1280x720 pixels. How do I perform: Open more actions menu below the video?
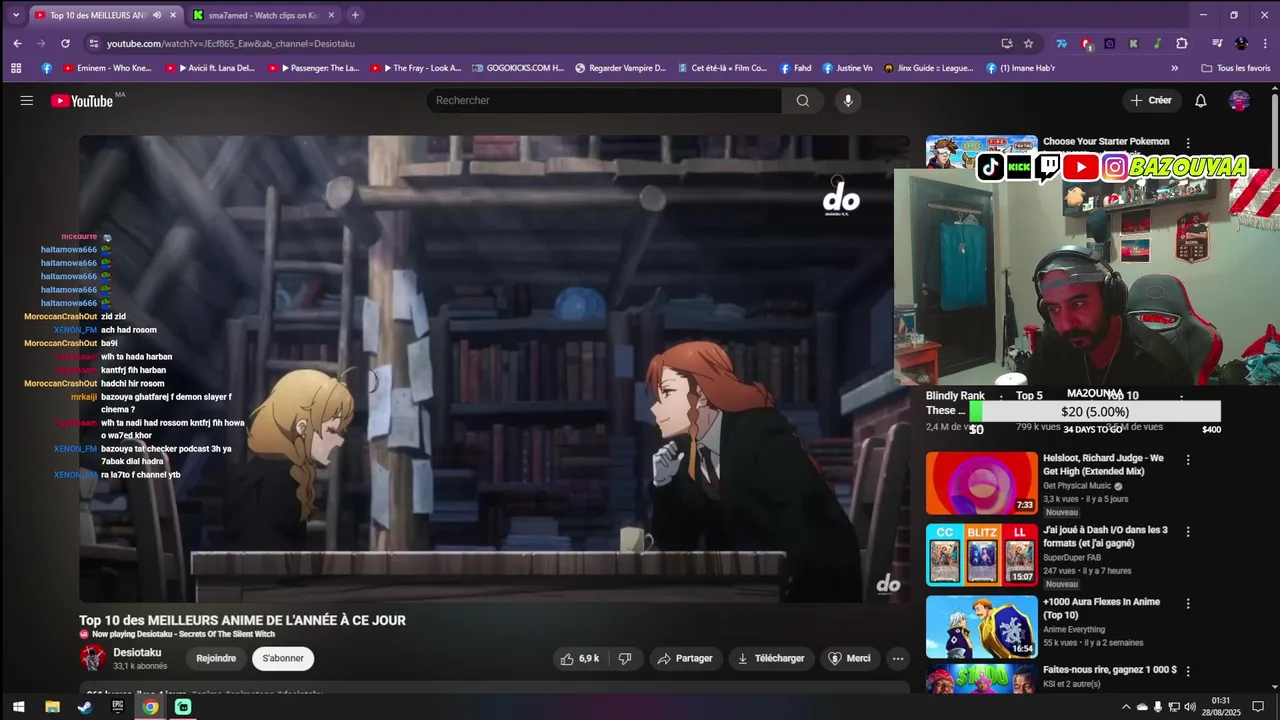[x=897, y=658]
